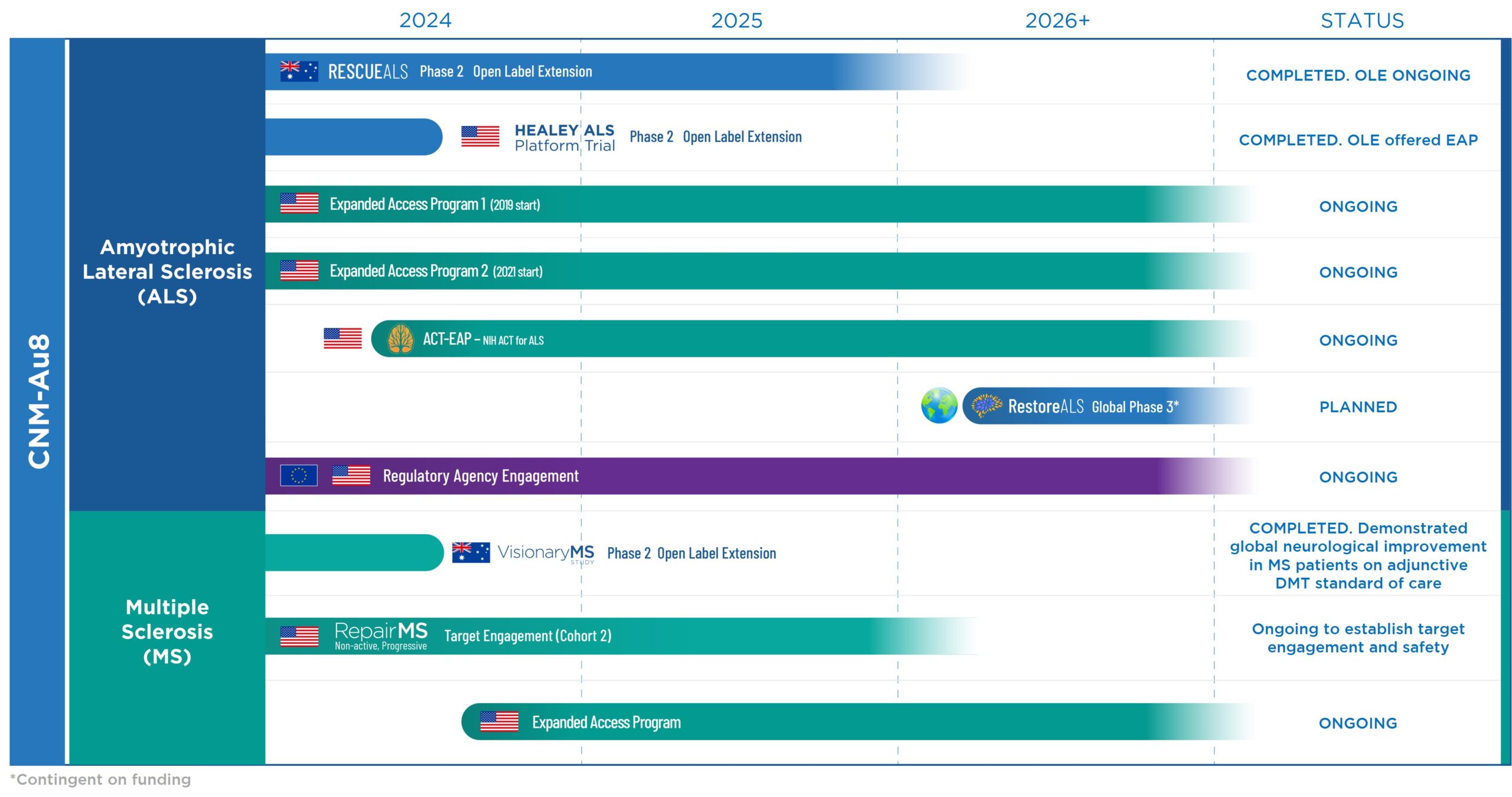Click the US flag before ACT-EAP bar

pyautogui.click(x=342, y=338)
